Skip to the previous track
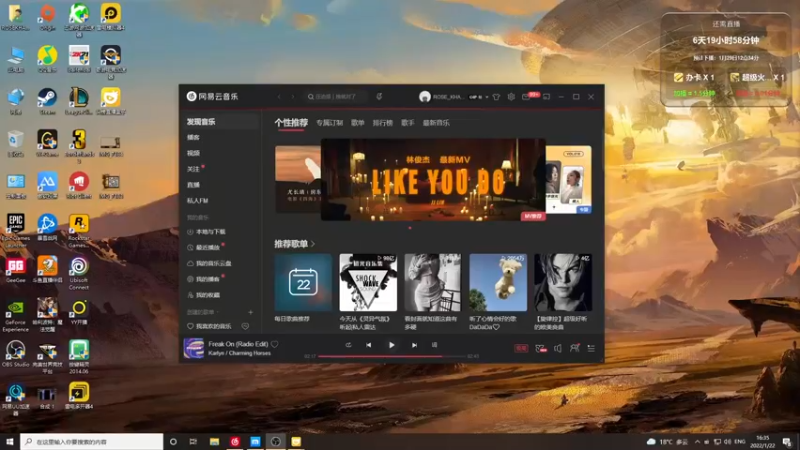Screen dimensions: 800x450 [x=368, y=345]
